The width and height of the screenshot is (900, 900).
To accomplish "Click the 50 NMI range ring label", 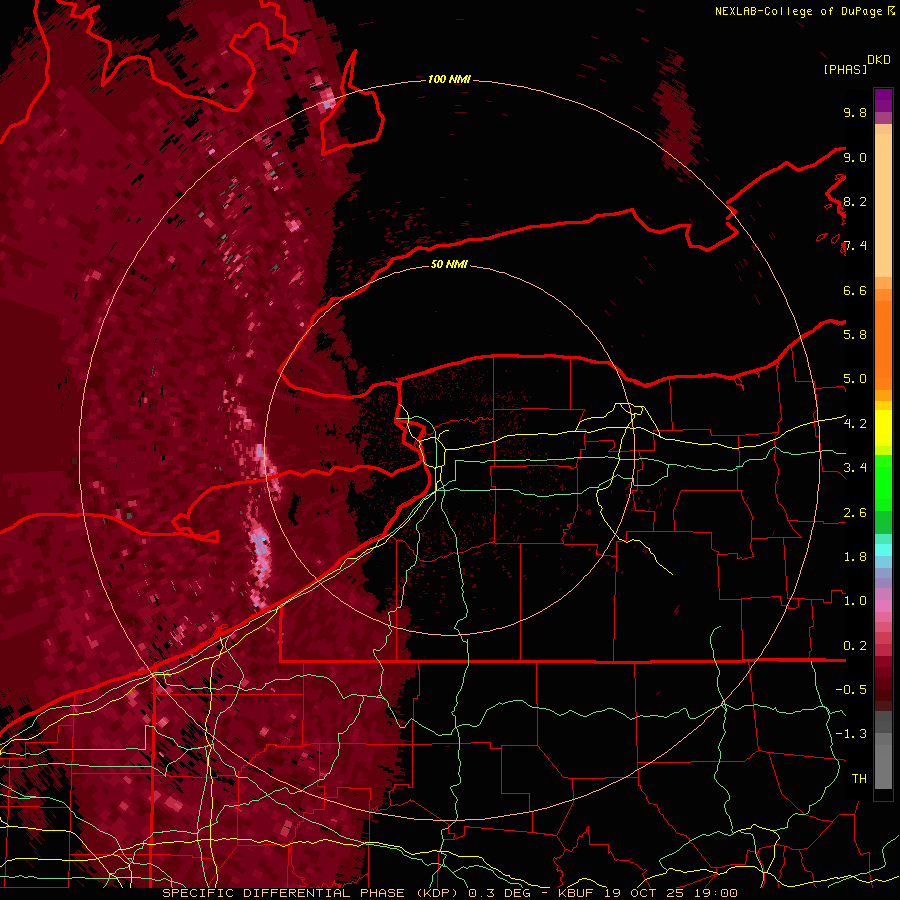I will [x=449, y=265].
